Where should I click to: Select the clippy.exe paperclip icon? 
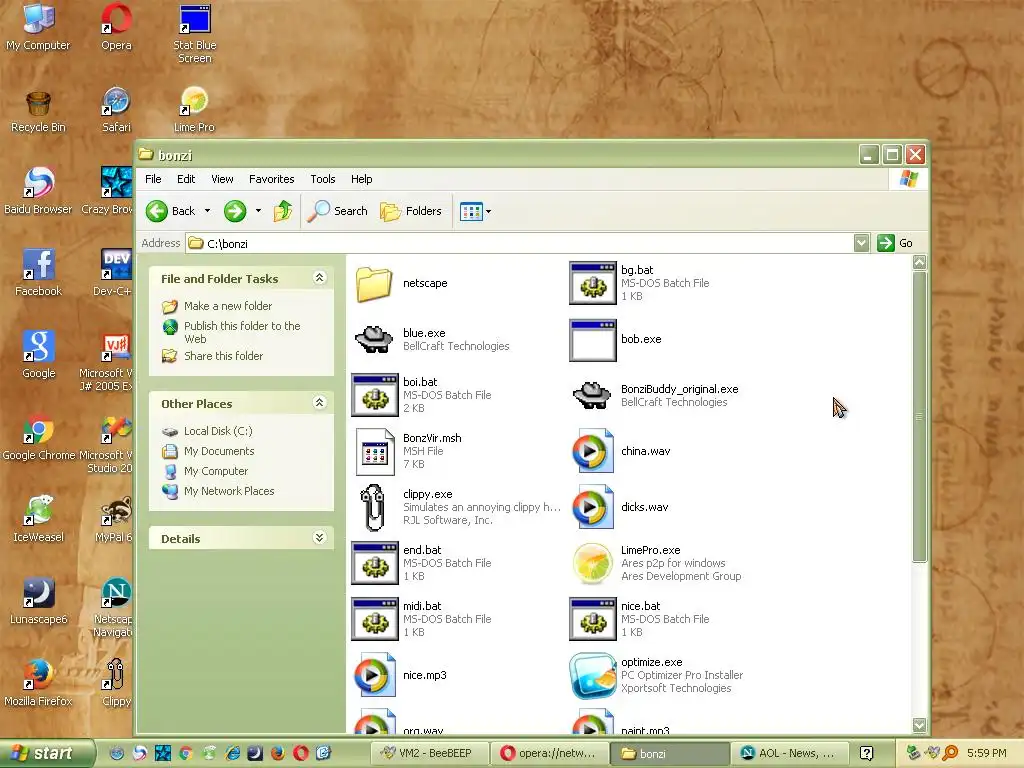click(x=374, y=507)
